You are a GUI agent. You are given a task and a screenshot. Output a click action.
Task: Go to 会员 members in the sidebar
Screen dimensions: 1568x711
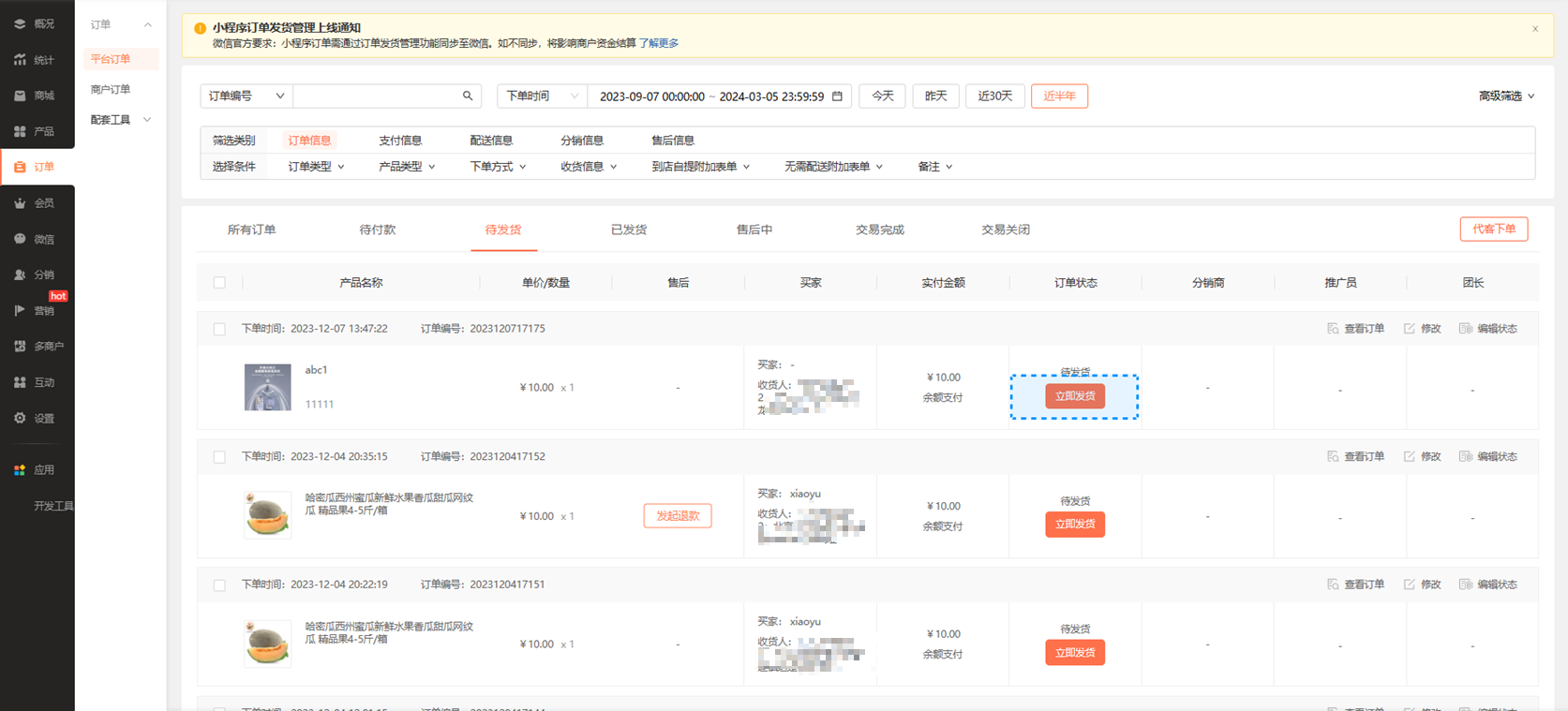click(37, 203)
